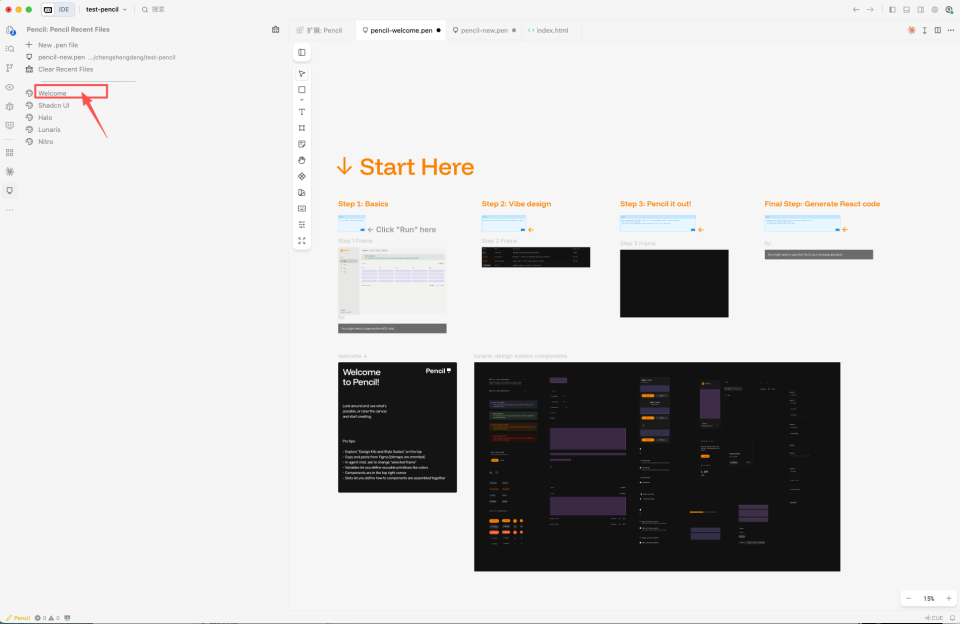The height and width of the screenshot is (624, 960).
Task: Click the Pencil Recent Files panel header icon
Action: pyautogui.click(x=276, y=29)
